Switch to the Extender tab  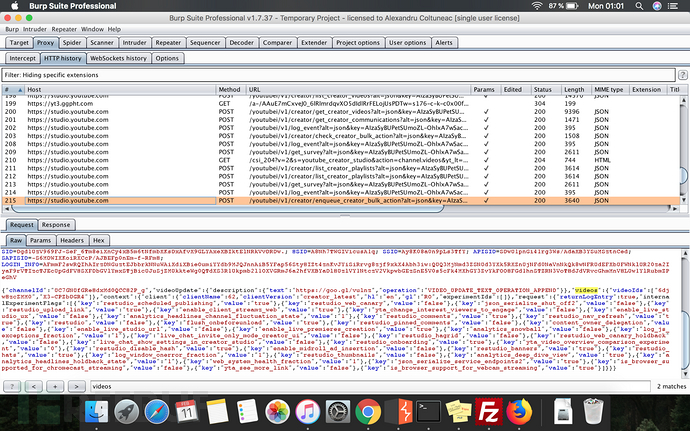(x=314, y=43)
